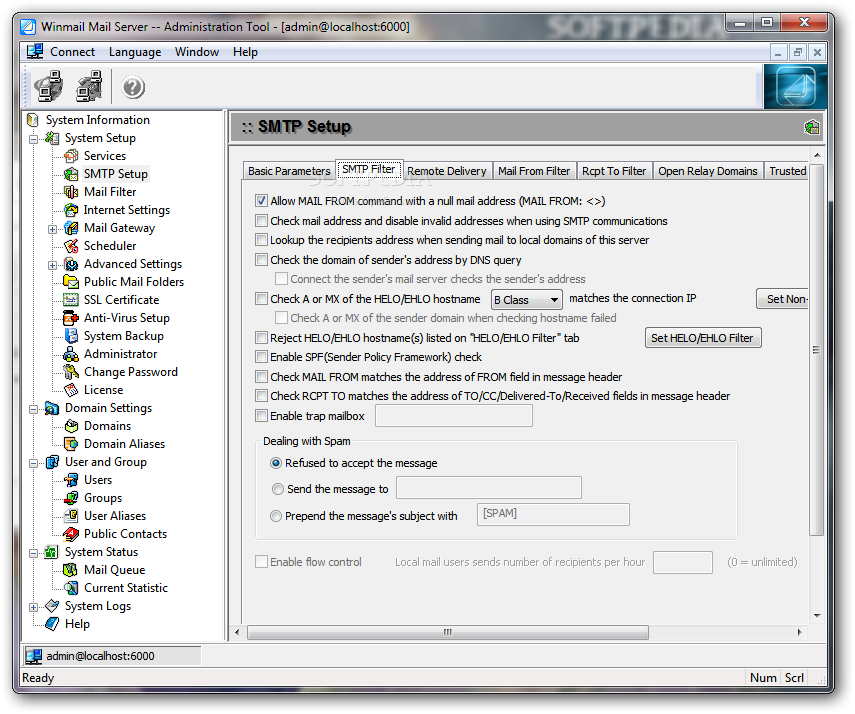
Task: Click the System Information book icon
Action: 33,120
